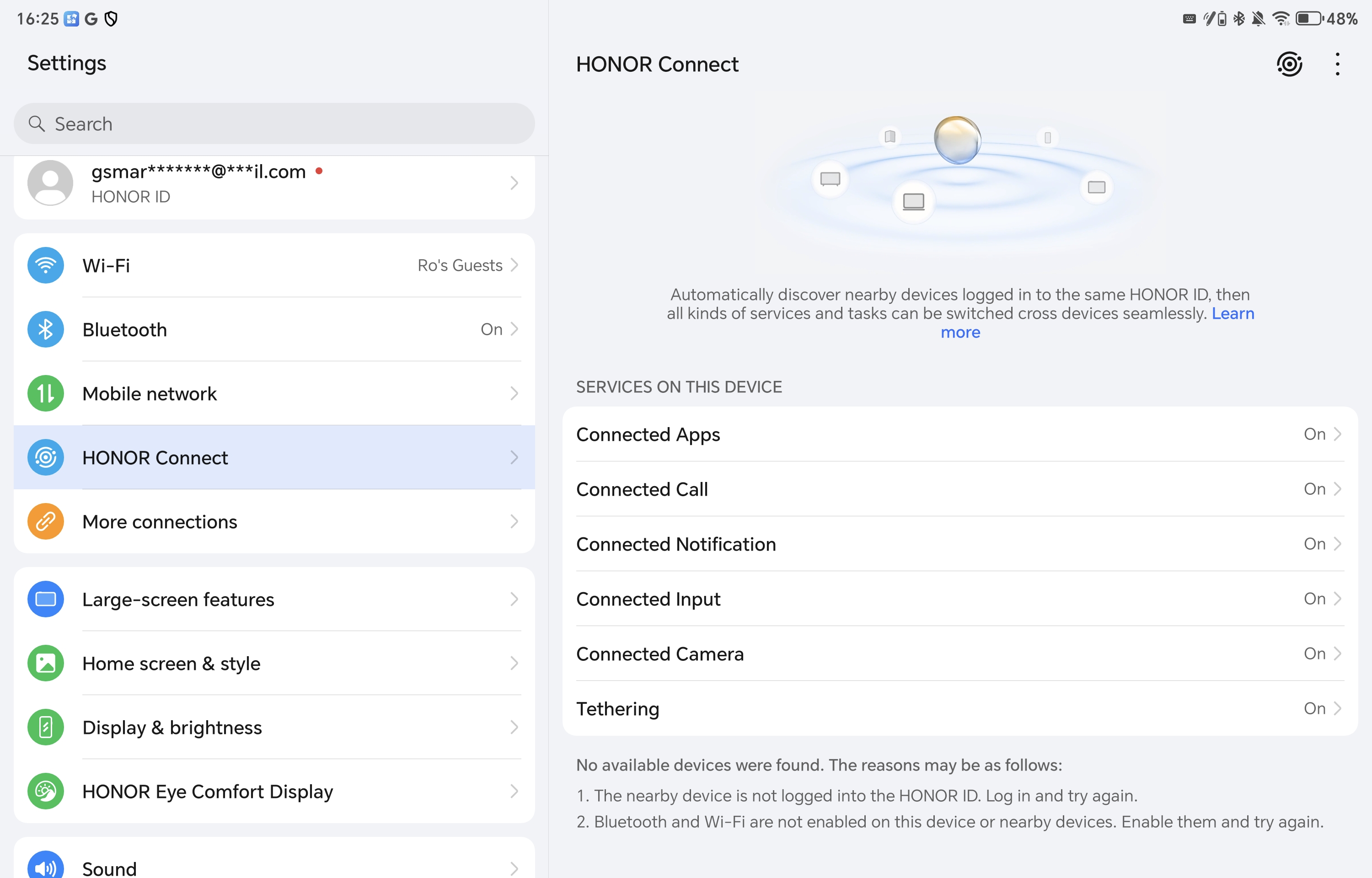Expand Connected Camera via its chevron
Image resolution: width=1372 pixels, height=878 pixels.
(1338, 653)
